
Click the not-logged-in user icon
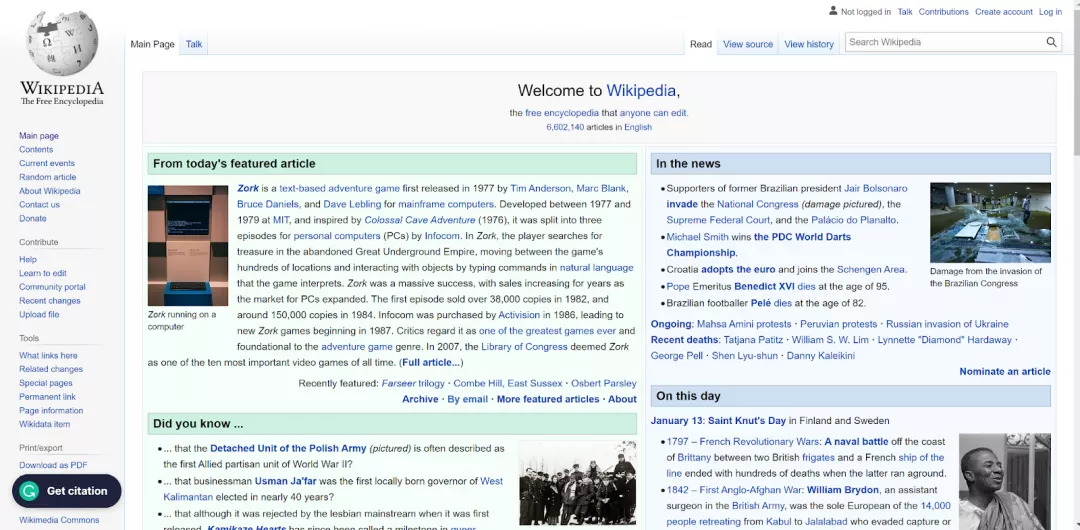point(833,11)
